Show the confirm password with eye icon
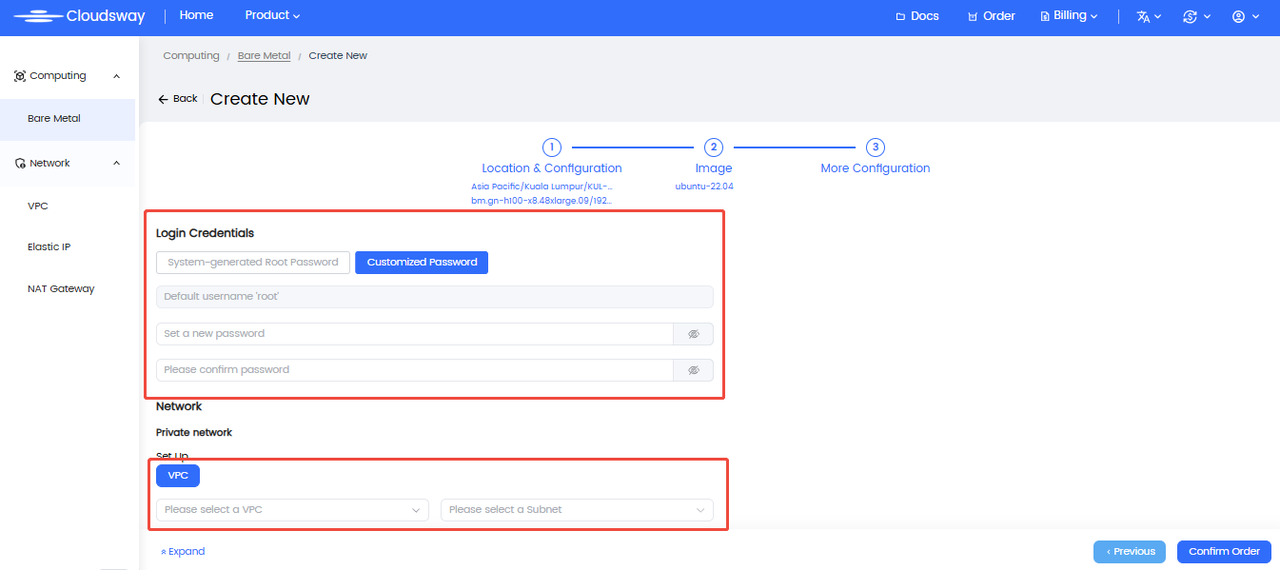The height and width of the screenshot is (570, 1280). [x=693, y=370]
